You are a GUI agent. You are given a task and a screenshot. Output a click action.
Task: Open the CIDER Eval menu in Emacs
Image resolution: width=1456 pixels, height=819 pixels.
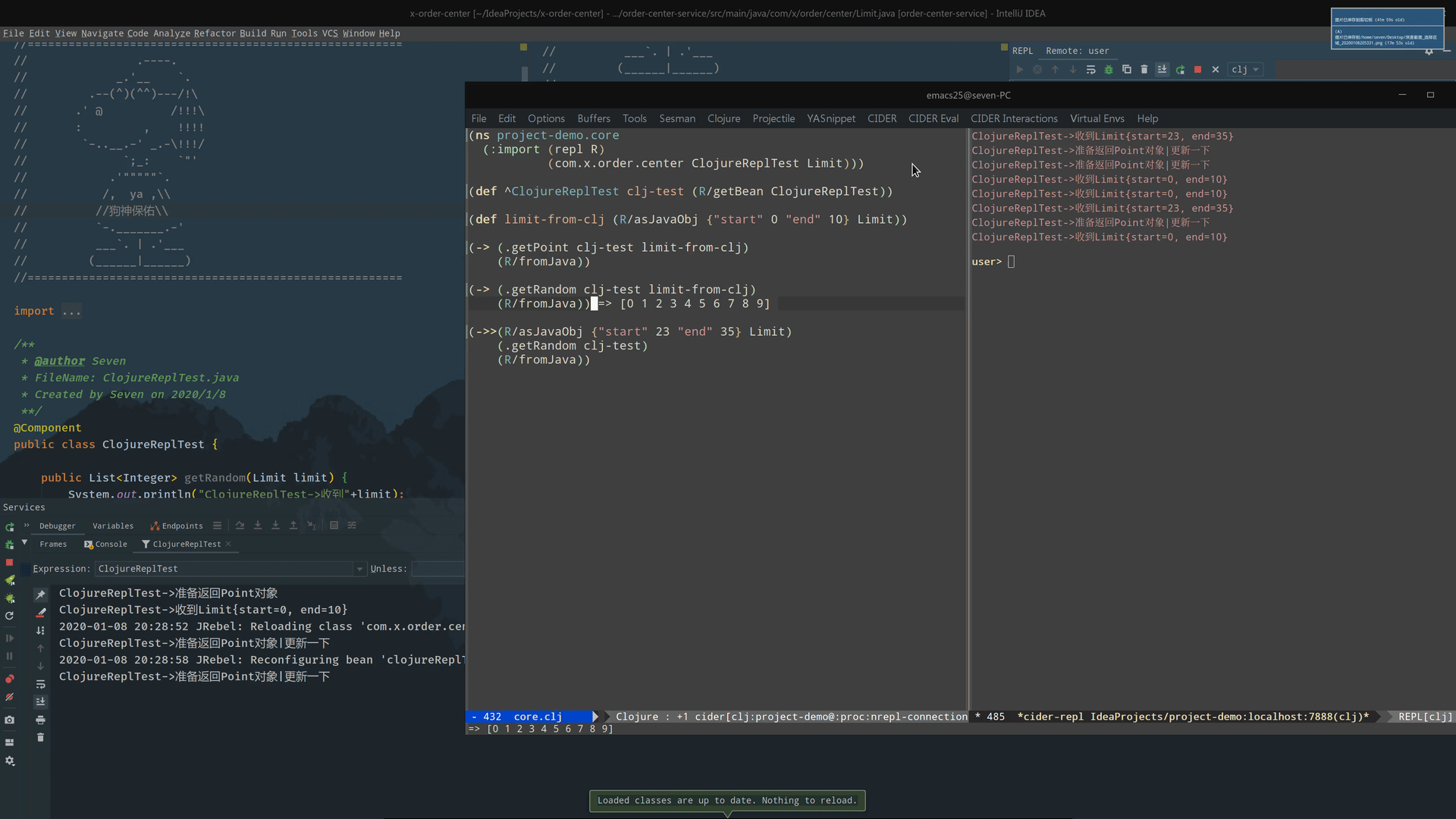point(933,118)
